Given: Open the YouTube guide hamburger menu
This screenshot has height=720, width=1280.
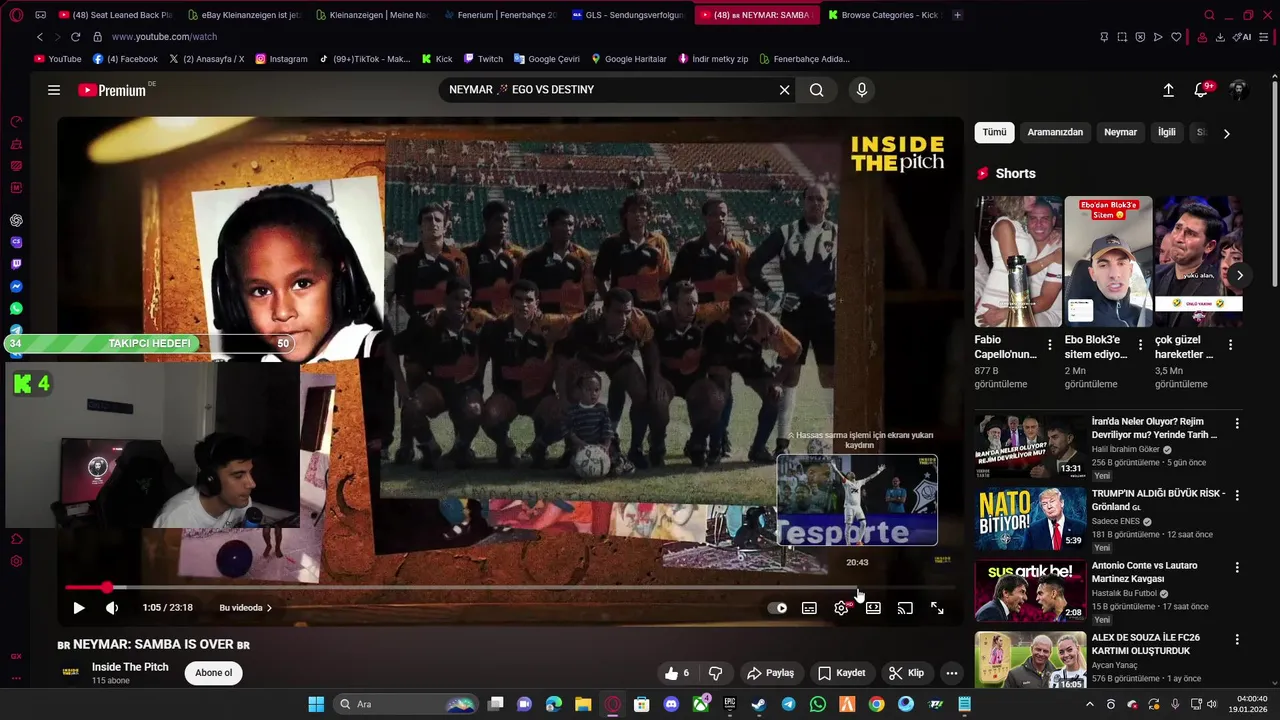Looking at the screenshot, I should pyautogui.click(x=54, y=90).
